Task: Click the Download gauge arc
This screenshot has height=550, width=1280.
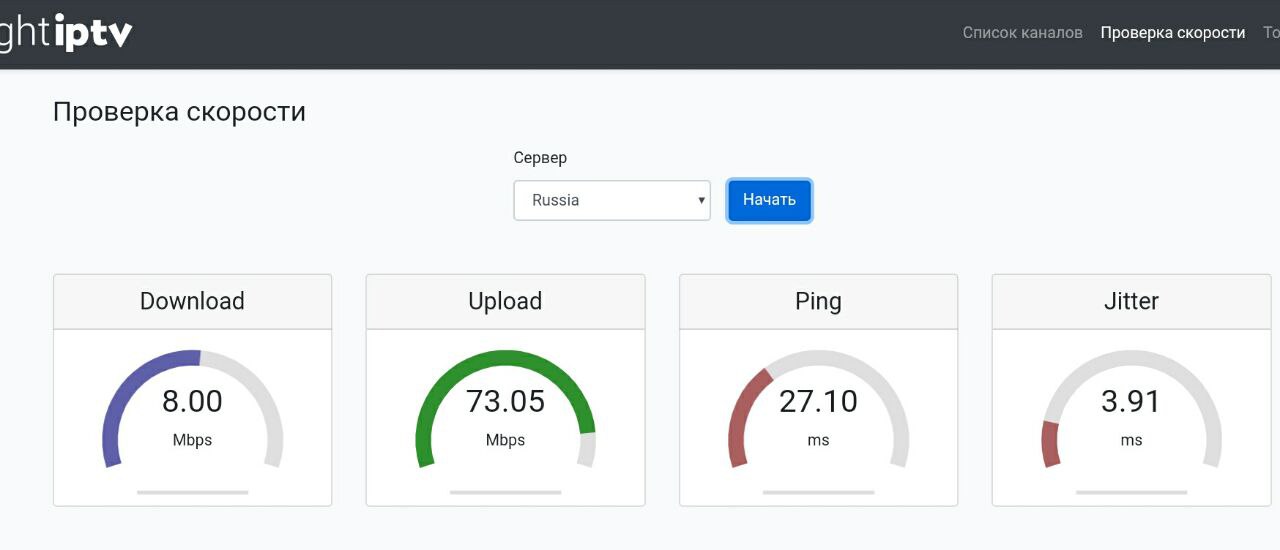Action: [193, 408]
